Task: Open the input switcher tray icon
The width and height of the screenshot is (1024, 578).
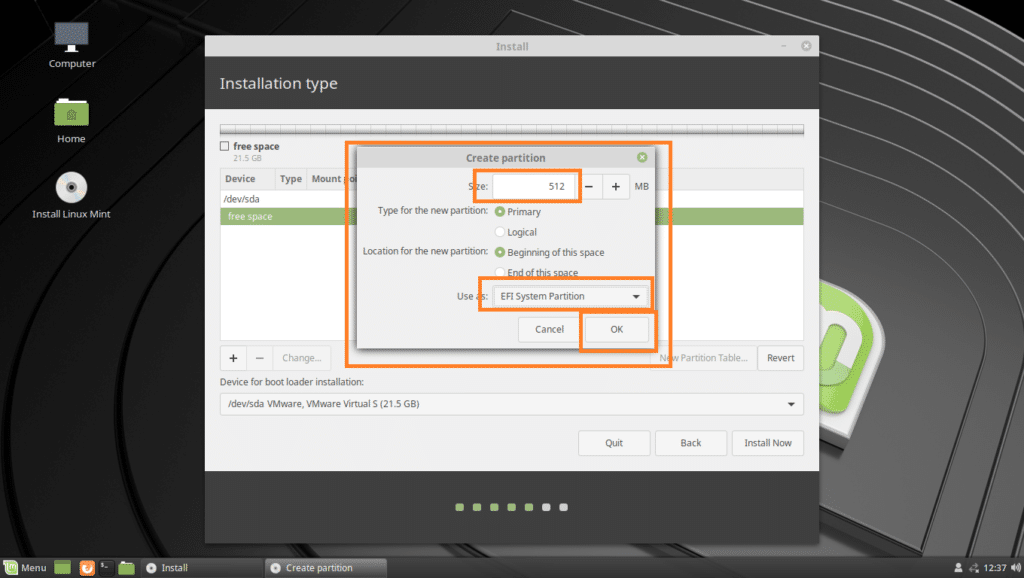Action: (x=975, y=567)
